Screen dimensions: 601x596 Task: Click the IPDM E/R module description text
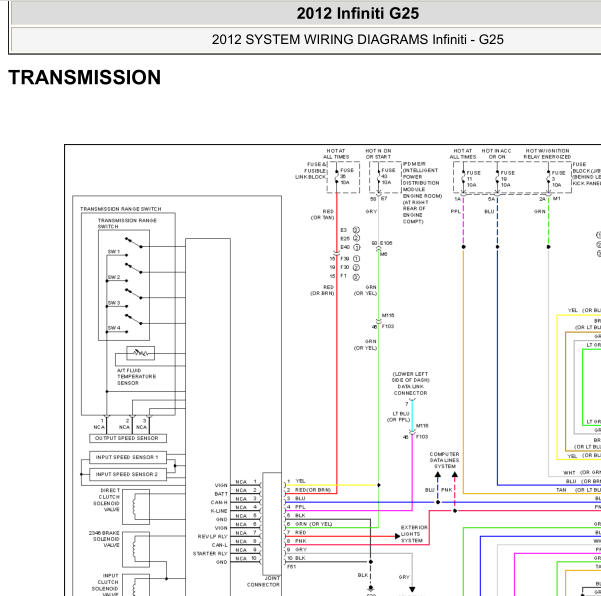tap(422, 192)
